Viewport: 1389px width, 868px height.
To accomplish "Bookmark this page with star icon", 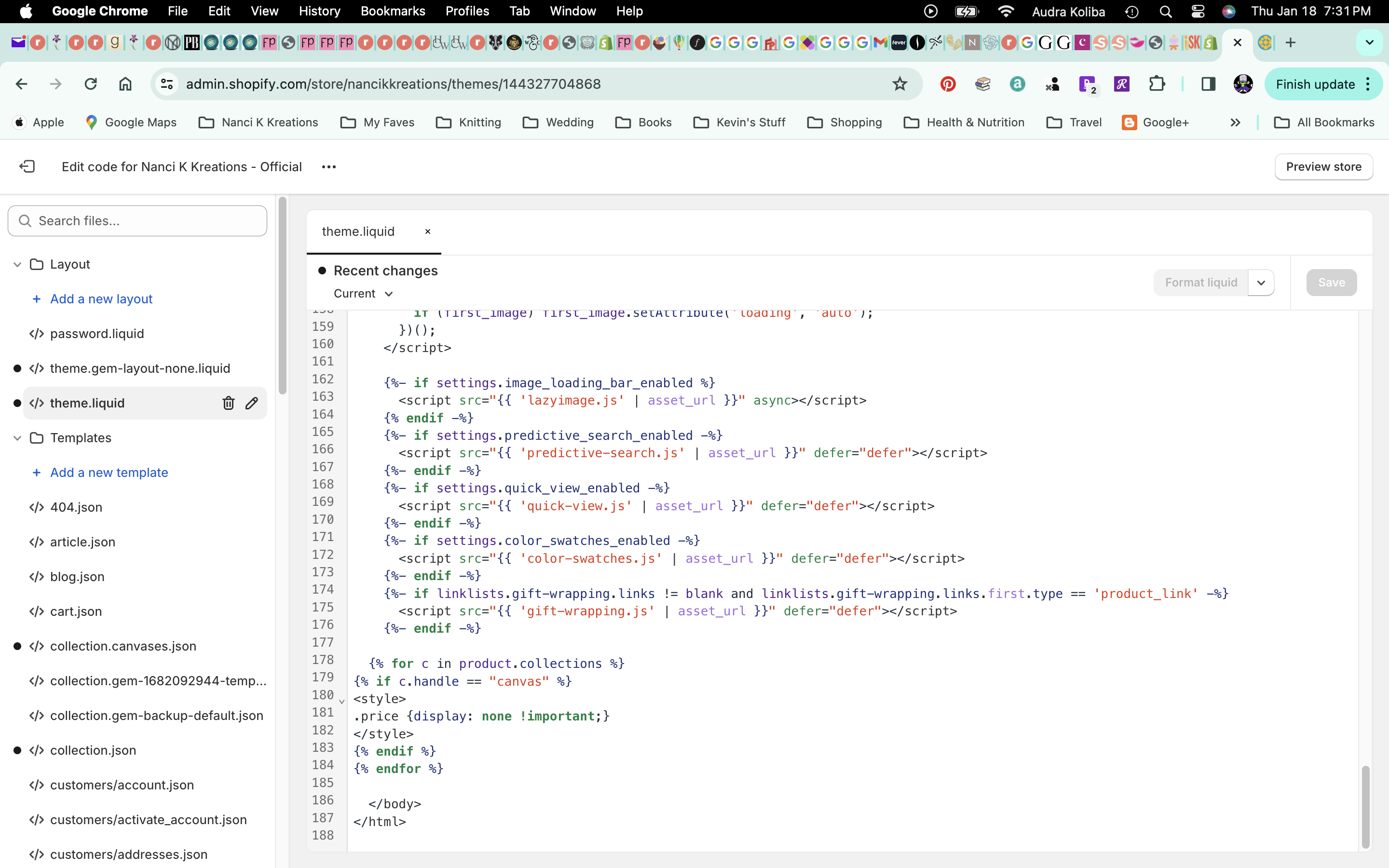I will 899,84.
